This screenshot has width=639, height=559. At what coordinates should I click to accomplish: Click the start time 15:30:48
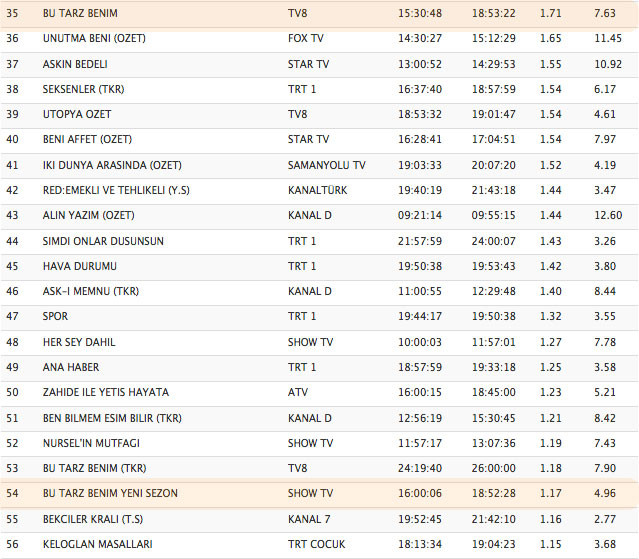420,13
